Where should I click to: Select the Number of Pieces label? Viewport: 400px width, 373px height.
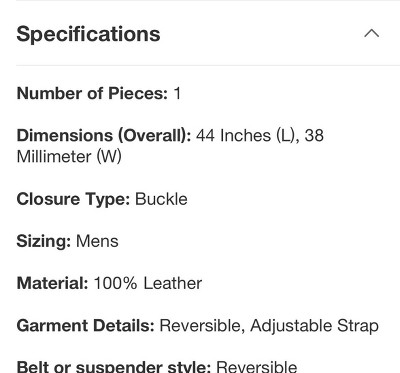(x=92, y=93)
